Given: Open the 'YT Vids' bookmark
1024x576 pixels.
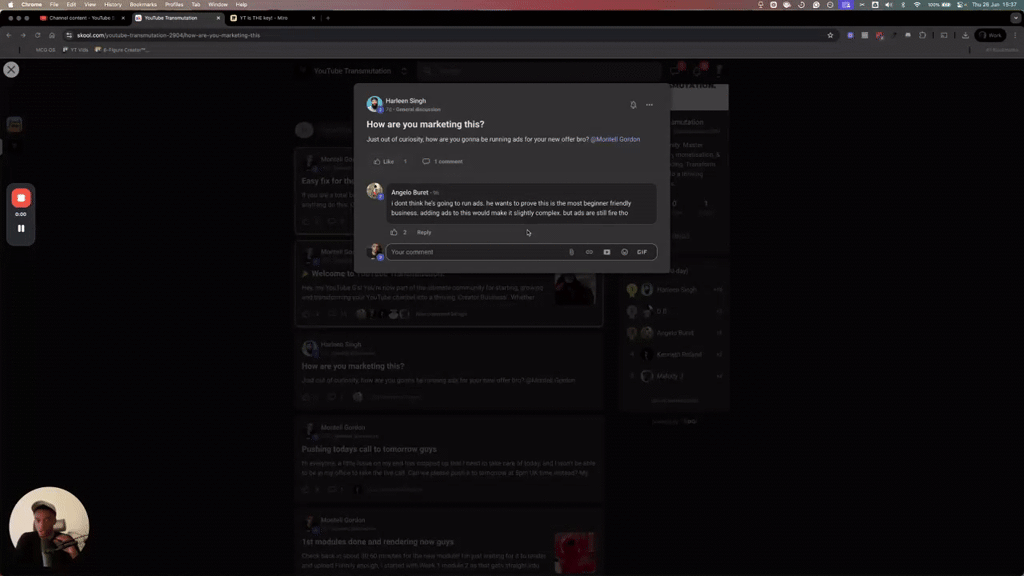Looking at the screenshot, I should tap(75, 50).
